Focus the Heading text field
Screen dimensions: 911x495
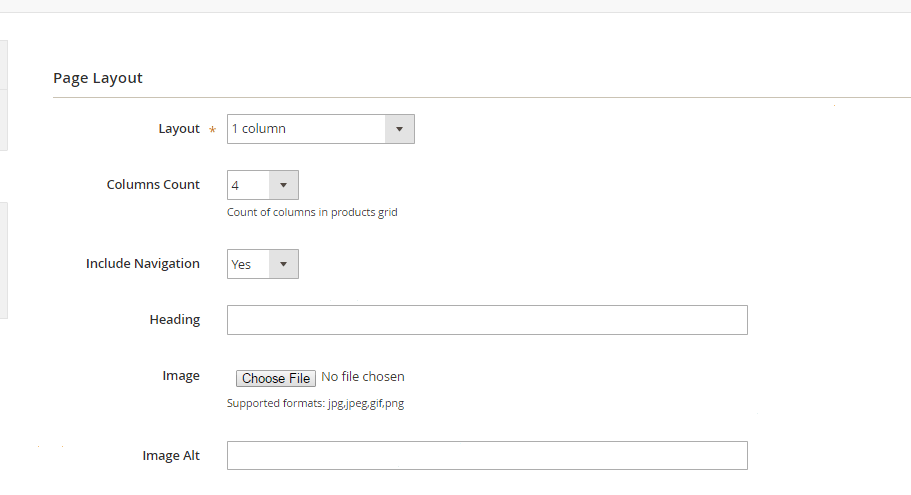pos(487,320)
